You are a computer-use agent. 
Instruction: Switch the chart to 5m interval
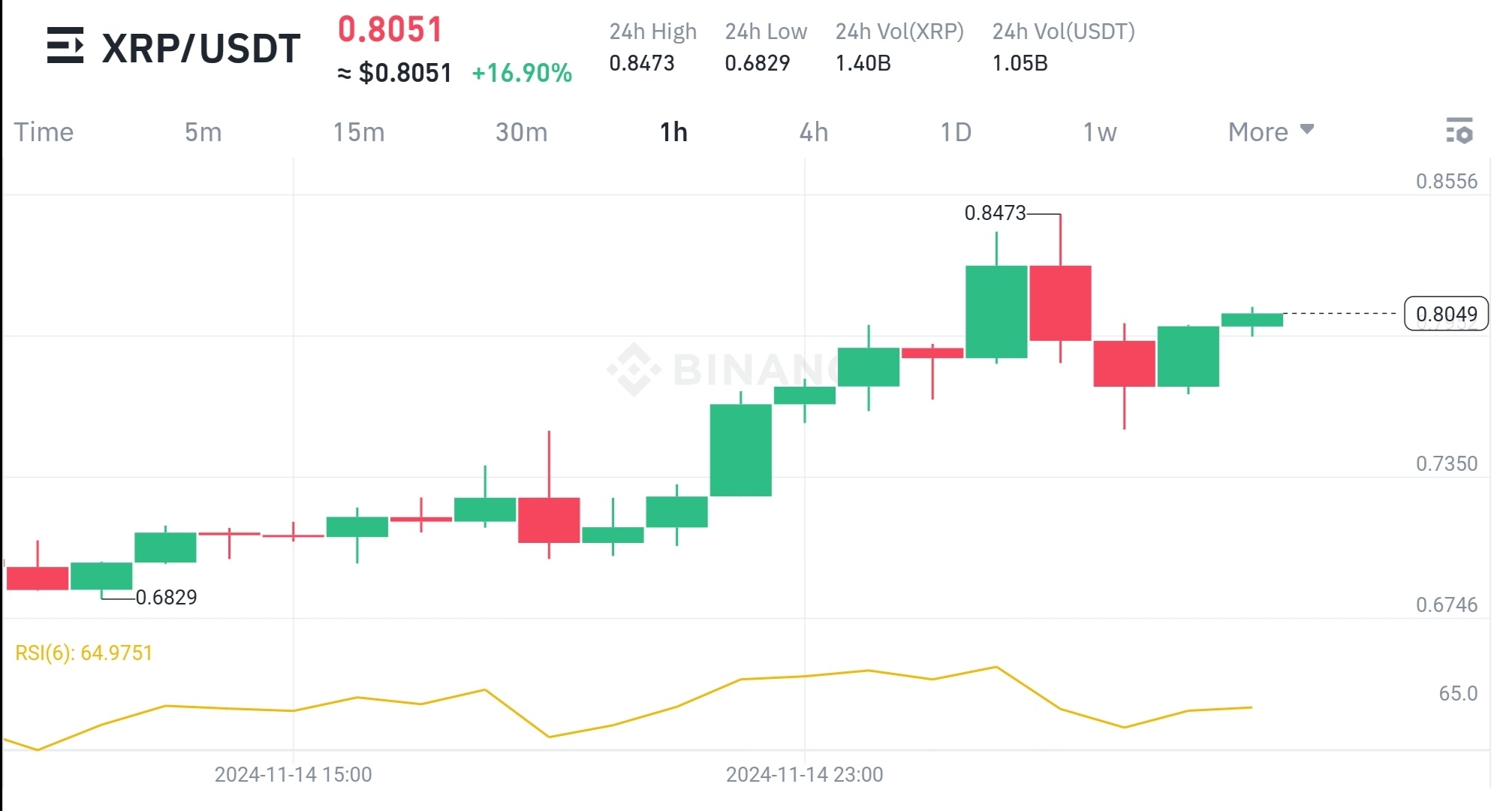click(x=201, y=132)
